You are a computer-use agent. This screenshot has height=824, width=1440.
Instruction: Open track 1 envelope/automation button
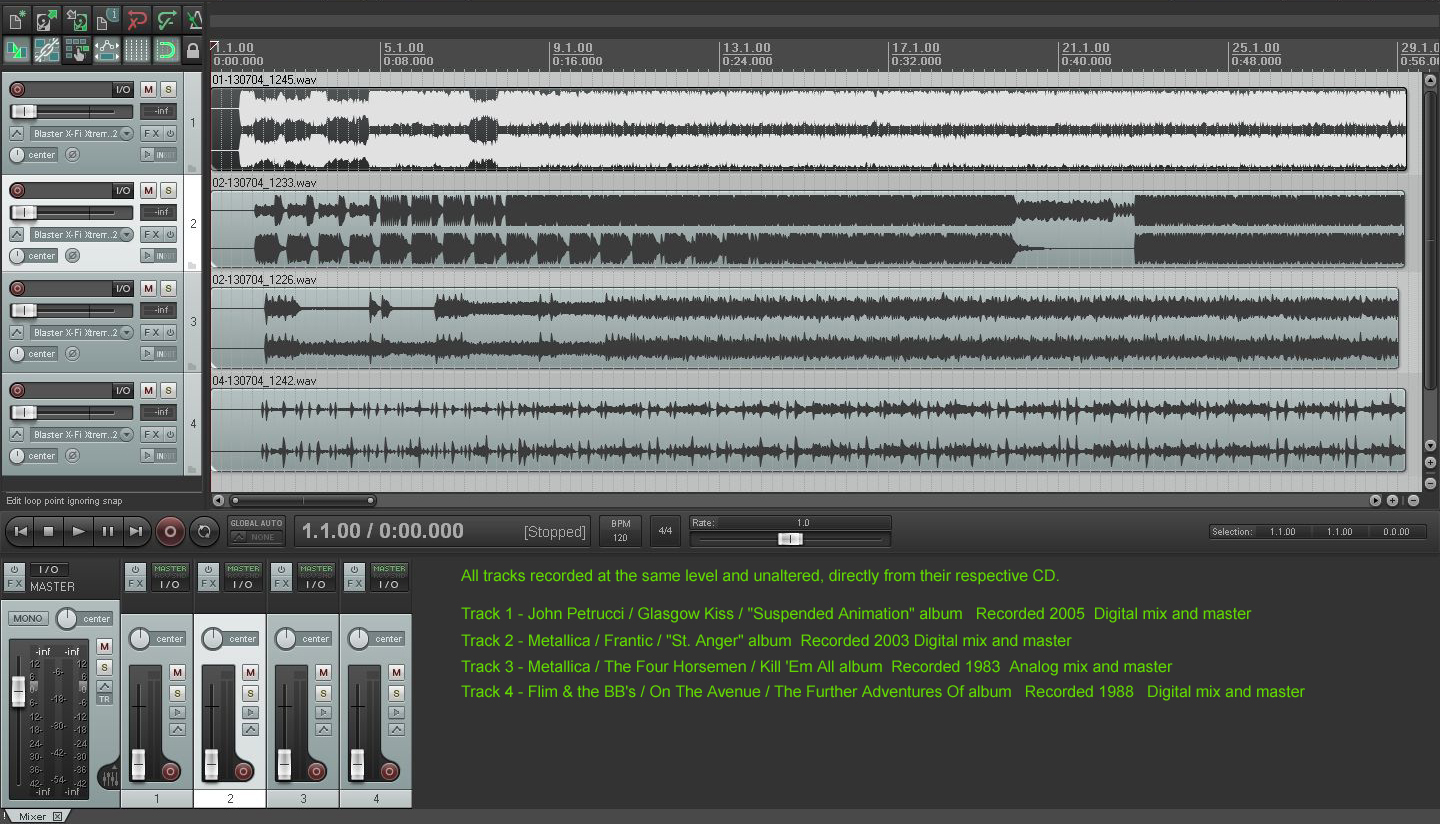[x=17, y=133]
